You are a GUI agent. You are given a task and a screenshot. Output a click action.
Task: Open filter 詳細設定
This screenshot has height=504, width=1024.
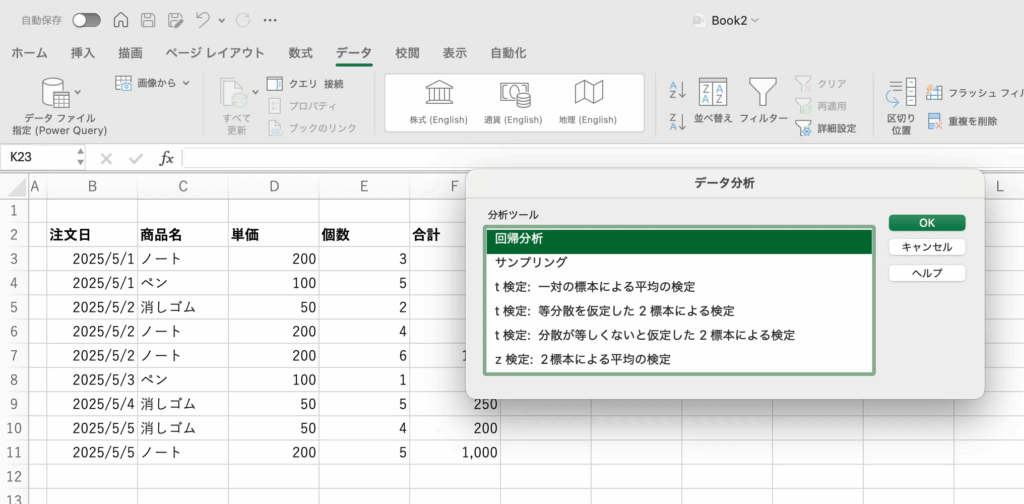[x=825, y=128]
